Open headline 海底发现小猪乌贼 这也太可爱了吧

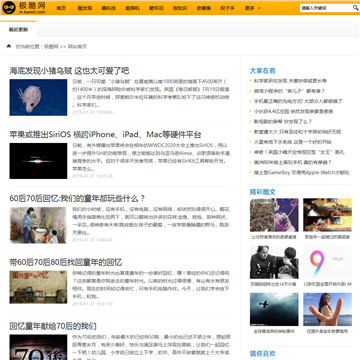pyautogui.click(x=69, y=71)
